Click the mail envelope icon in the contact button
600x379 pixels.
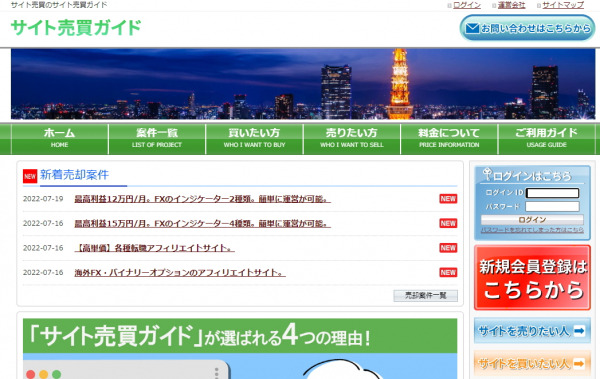pyautogui.click(x=472, y=28)
